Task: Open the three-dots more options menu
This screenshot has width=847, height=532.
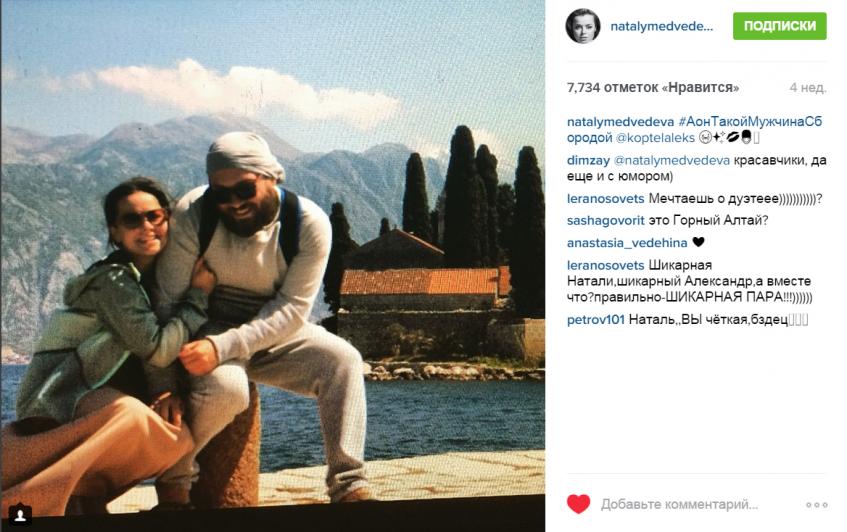Action: [x=816, y=505]
